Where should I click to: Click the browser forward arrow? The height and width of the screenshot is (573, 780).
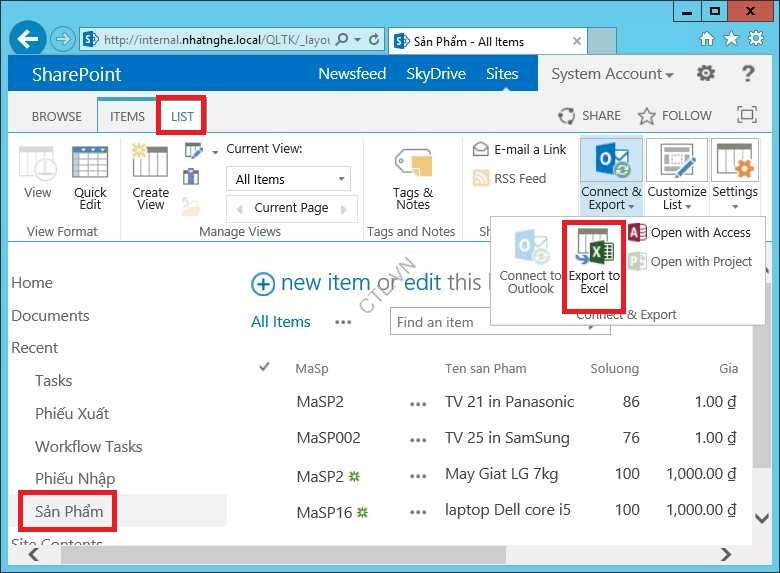(63, 39)
